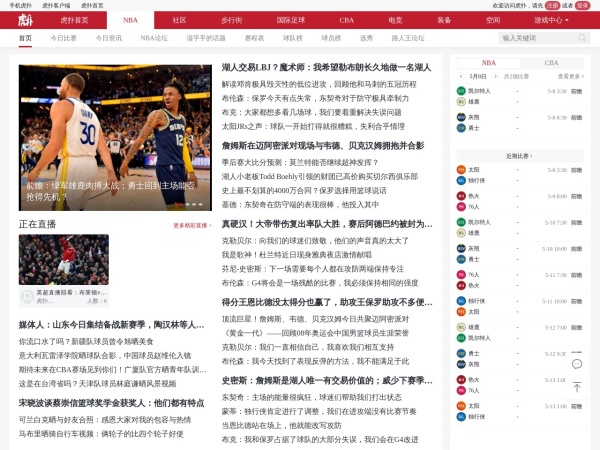This screenshot has height=450, width=600.
Task: Select NBA tab in scoreboard panel
Action: pyautogui.click(x=488, y=62)
